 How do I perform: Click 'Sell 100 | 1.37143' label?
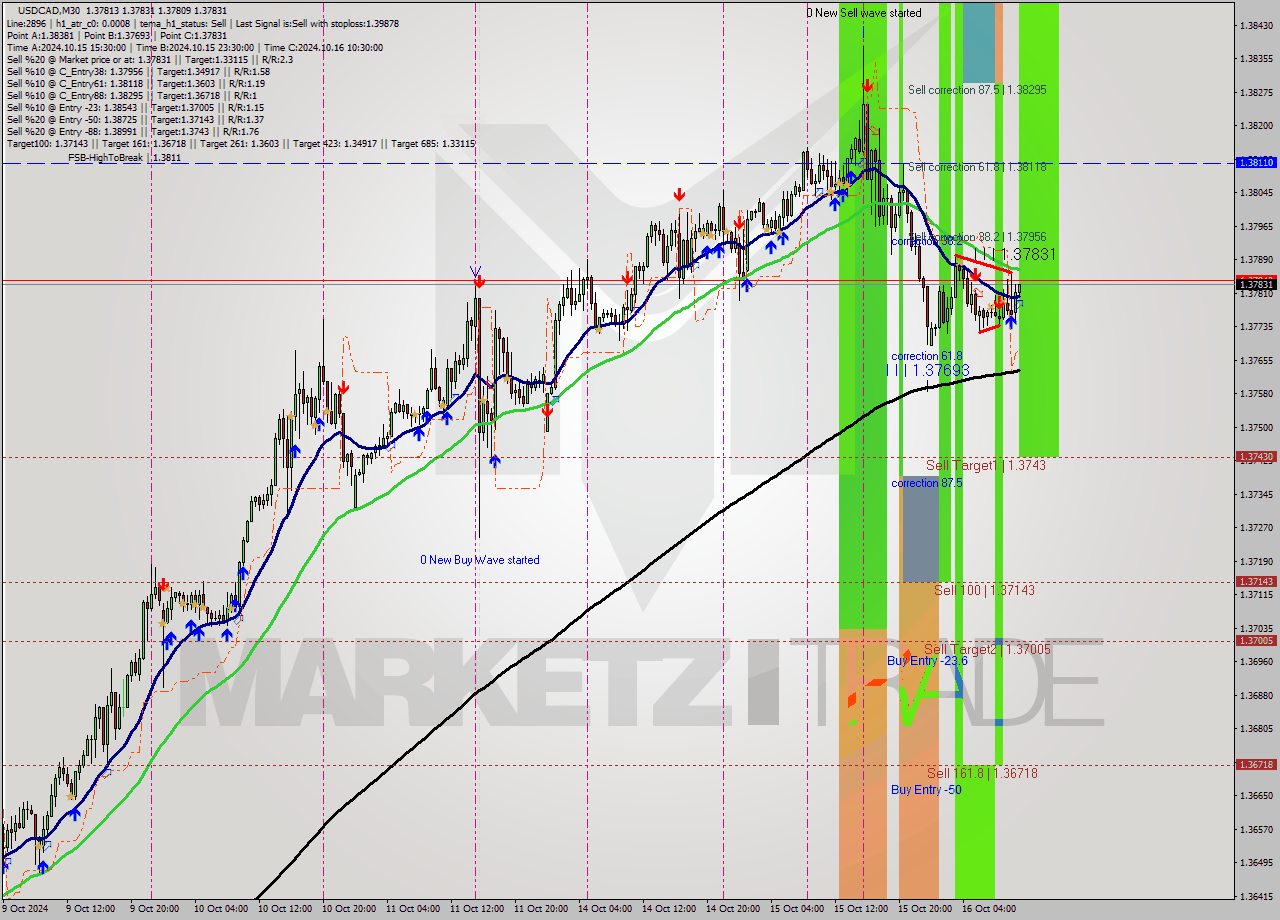pos(984,590)
